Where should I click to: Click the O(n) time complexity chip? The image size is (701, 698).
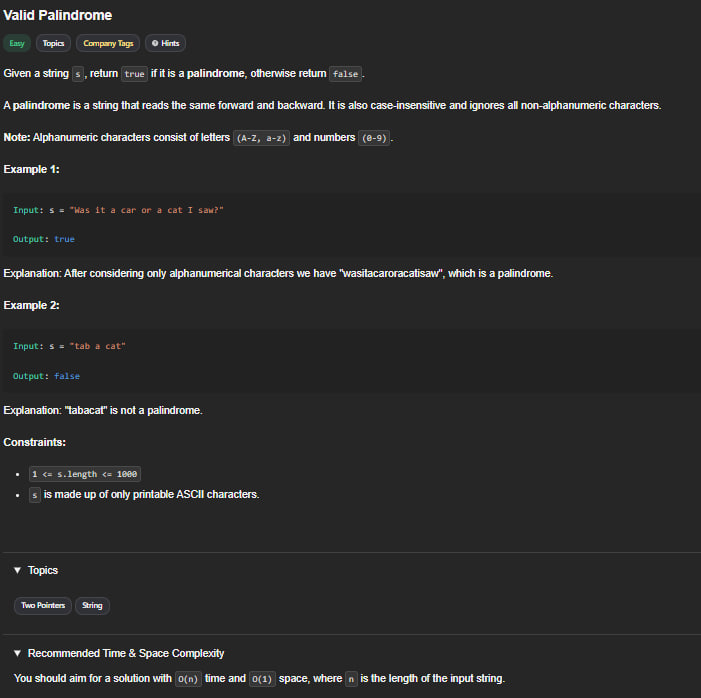click(x=188, y=679)
